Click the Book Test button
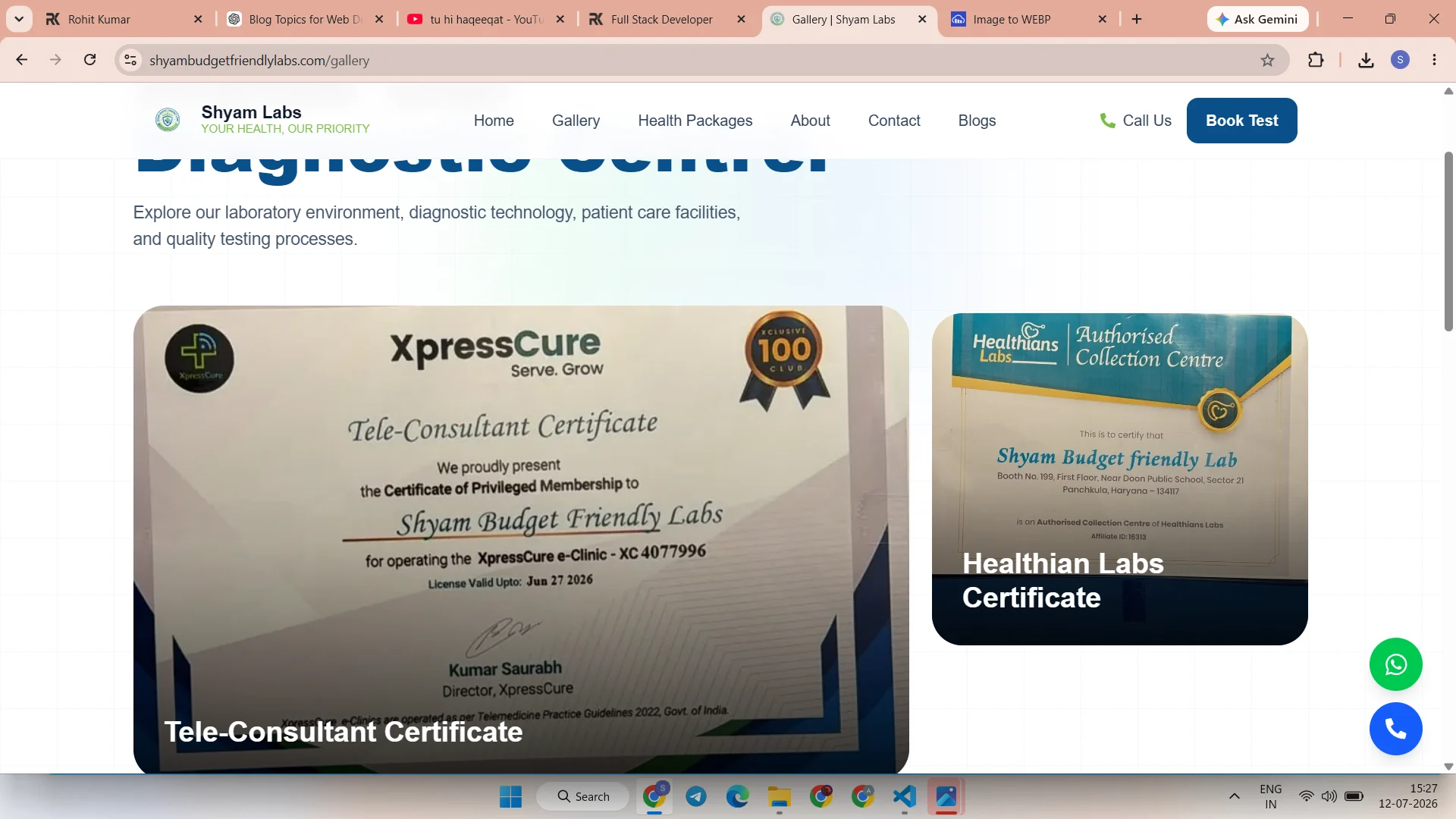Viewport: 1456px width, 819px height. (1241, 121)
